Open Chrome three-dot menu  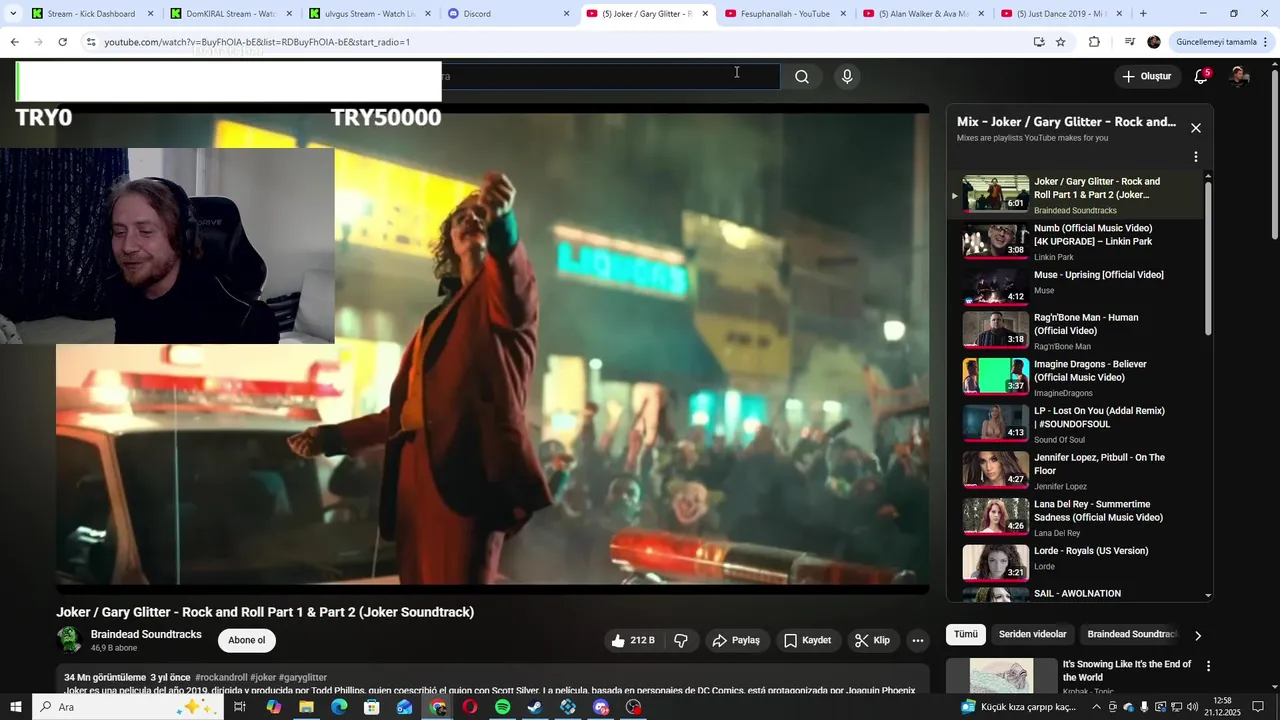(x=1267, y=42)
